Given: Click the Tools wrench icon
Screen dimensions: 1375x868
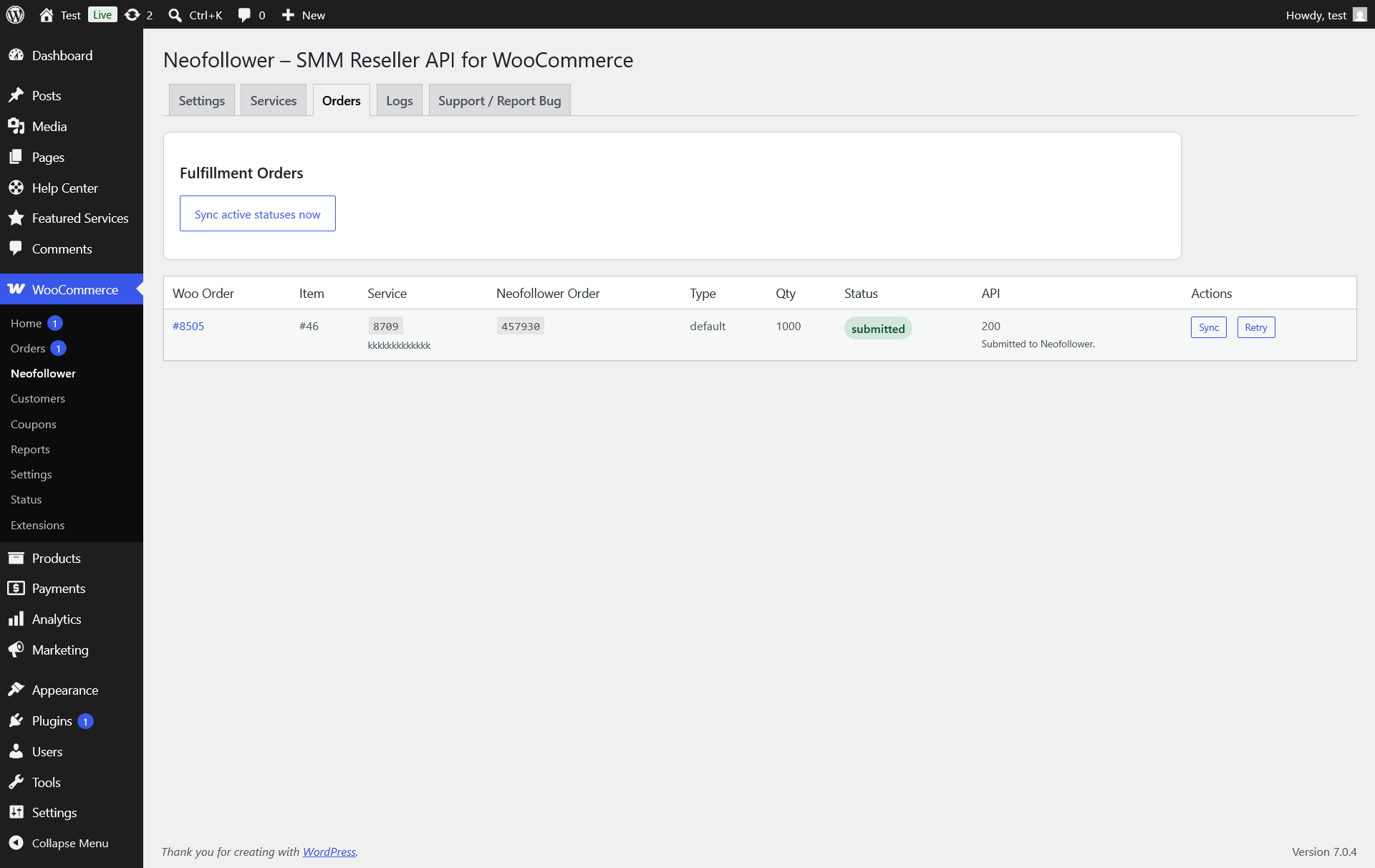Looking at the screenshot, I should [16, 782].
